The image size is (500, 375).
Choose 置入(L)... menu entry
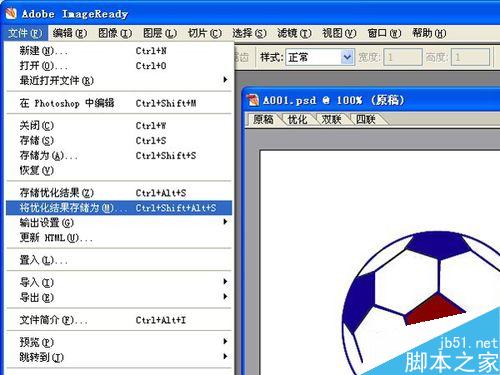tap(119, 260)
